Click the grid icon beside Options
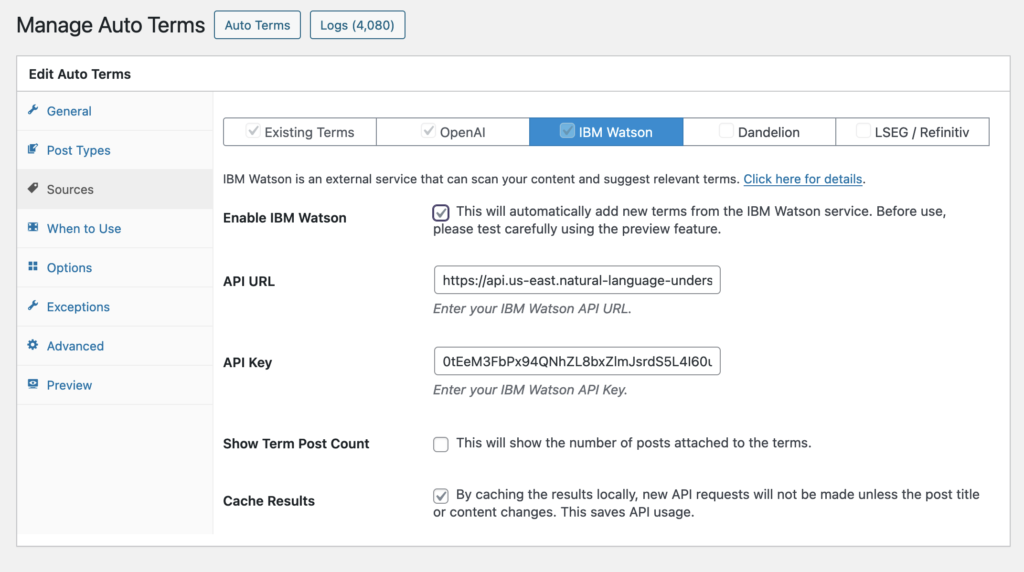This screenshot has width=1024, height=572. coord(33,266)
